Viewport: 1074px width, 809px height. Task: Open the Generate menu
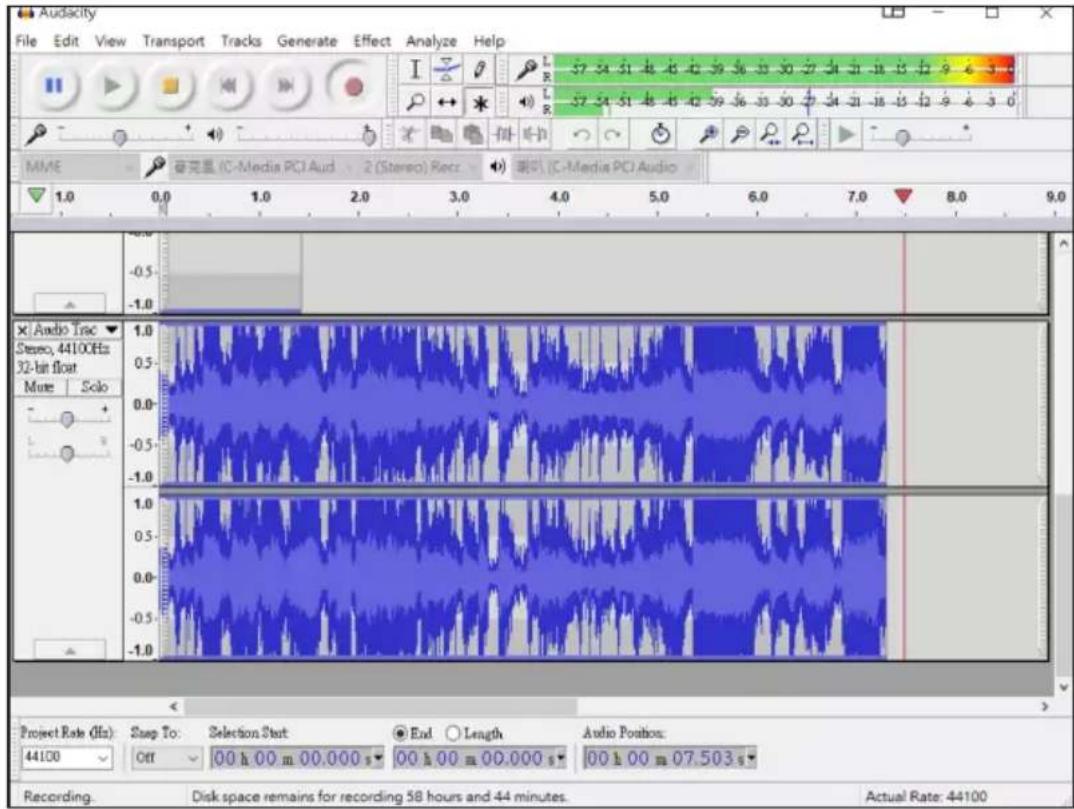tap(307, 41)
